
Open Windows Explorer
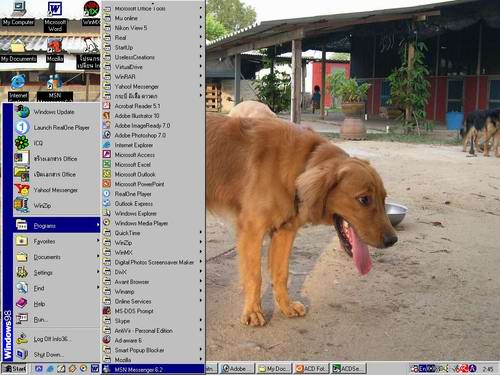(x=153, y=213)
